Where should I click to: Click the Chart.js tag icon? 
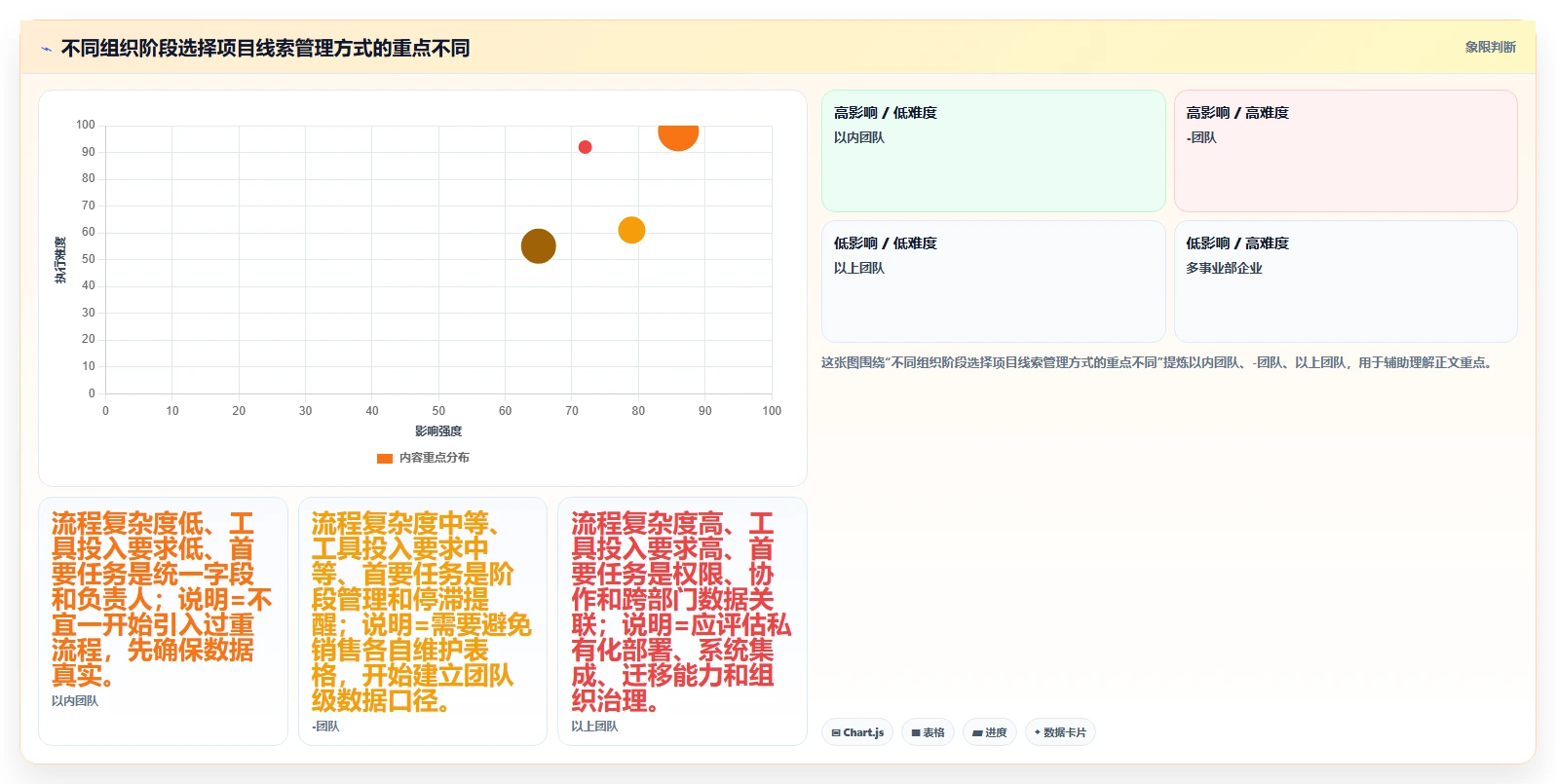[x=836, y=733]
